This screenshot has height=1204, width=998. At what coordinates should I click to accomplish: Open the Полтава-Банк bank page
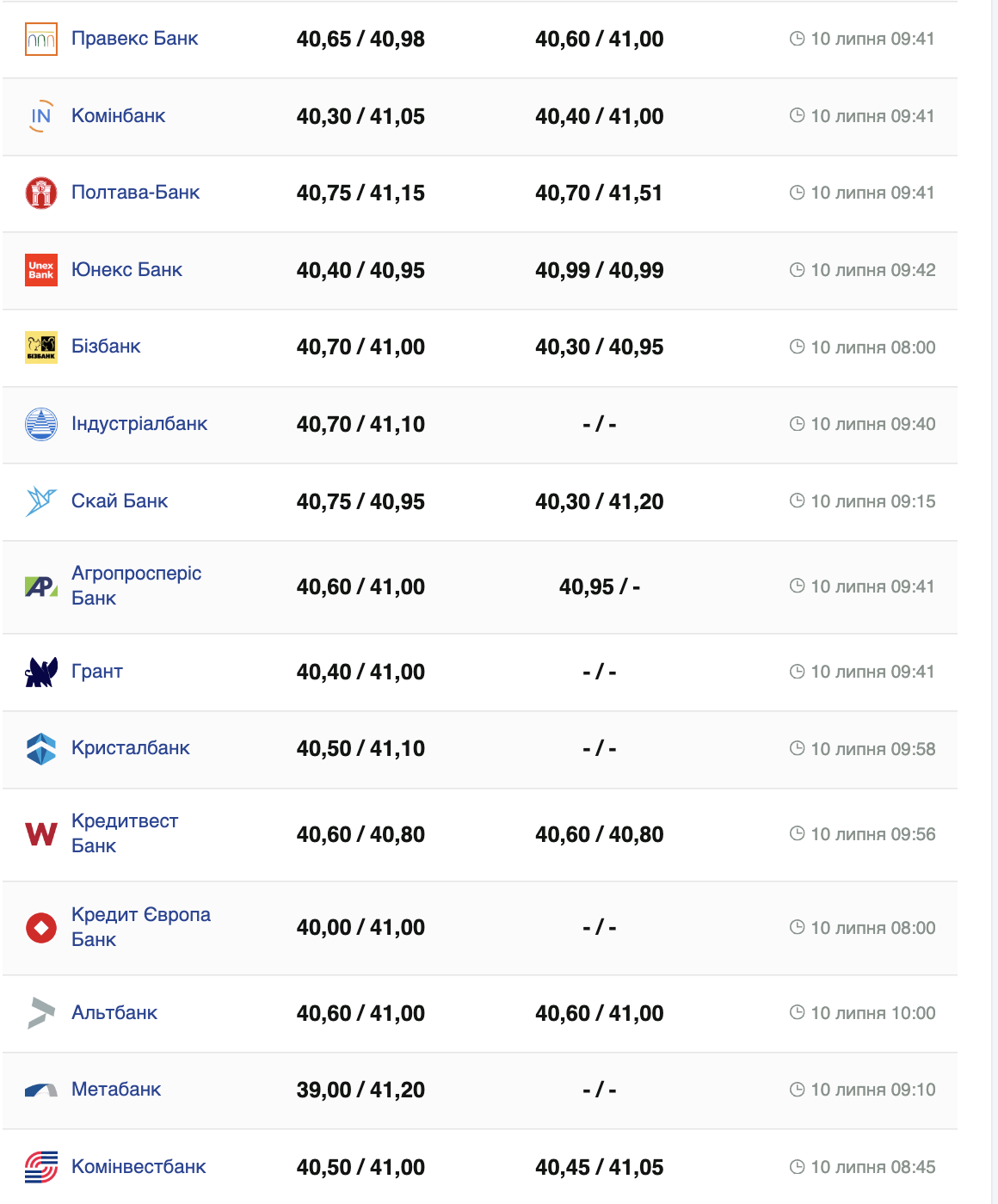click(135, 193)
